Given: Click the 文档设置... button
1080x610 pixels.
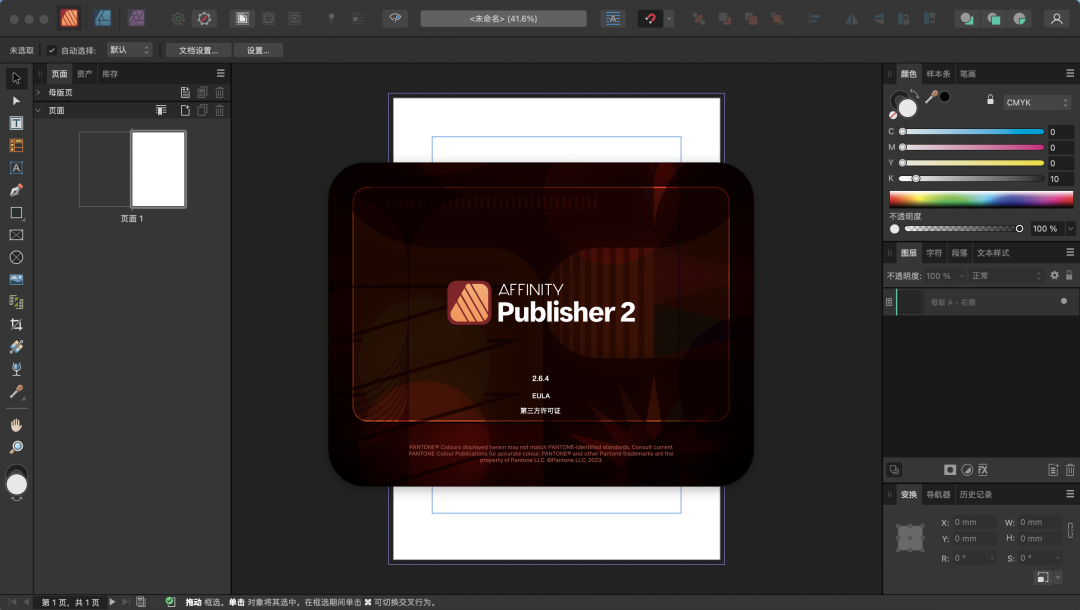Looking at the screenshot, I should [198, 50].
